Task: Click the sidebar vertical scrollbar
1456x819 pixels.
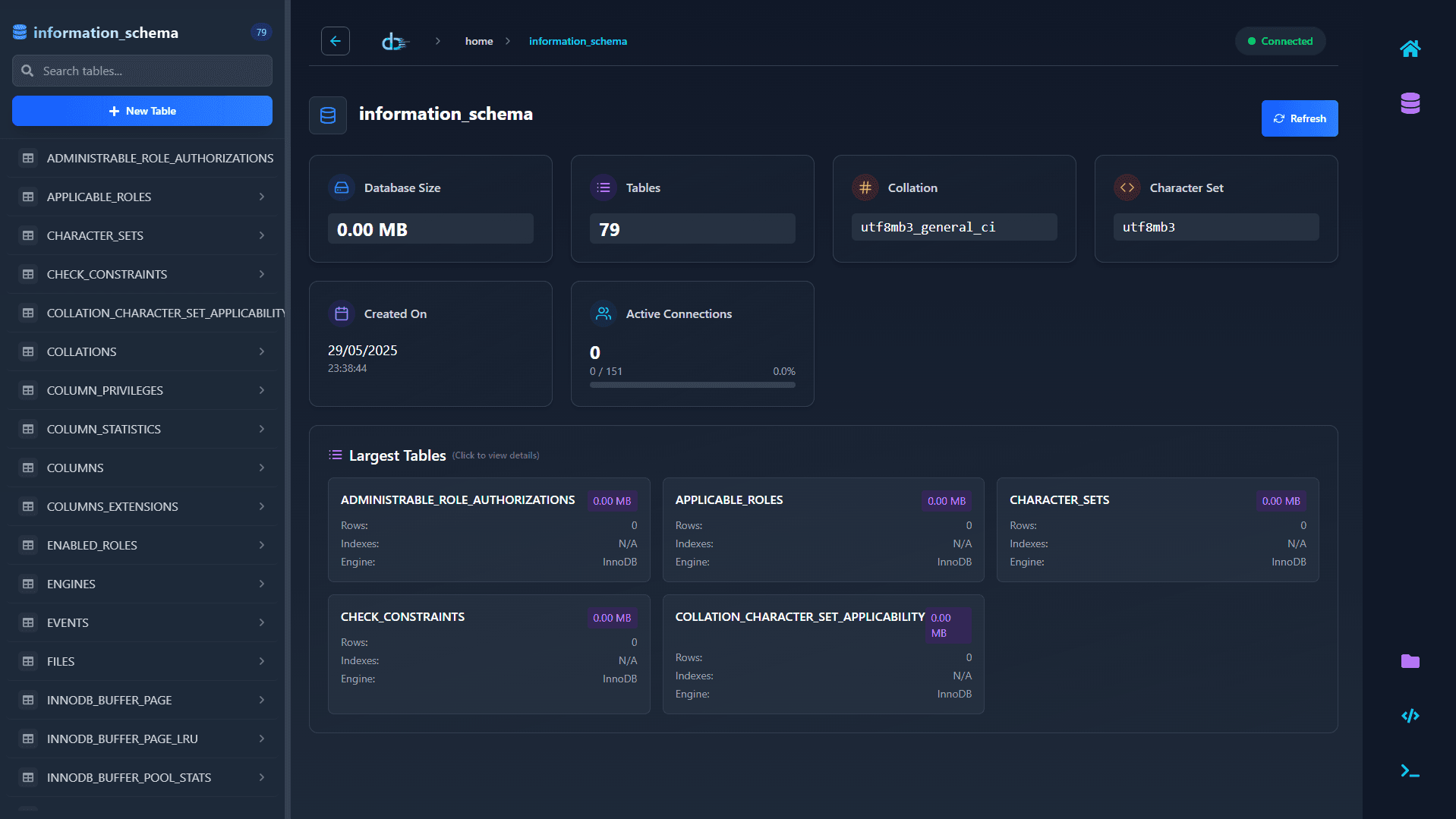Action: click(x=288, y=410)
